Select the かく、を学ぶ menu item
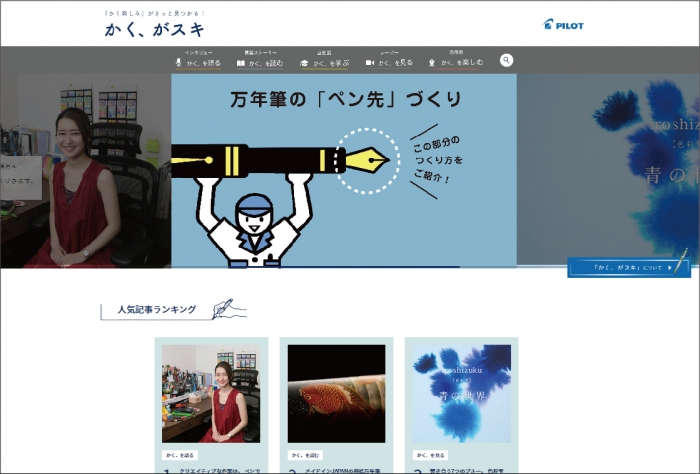This screenshot has width=700, height=474. (331, 63)
